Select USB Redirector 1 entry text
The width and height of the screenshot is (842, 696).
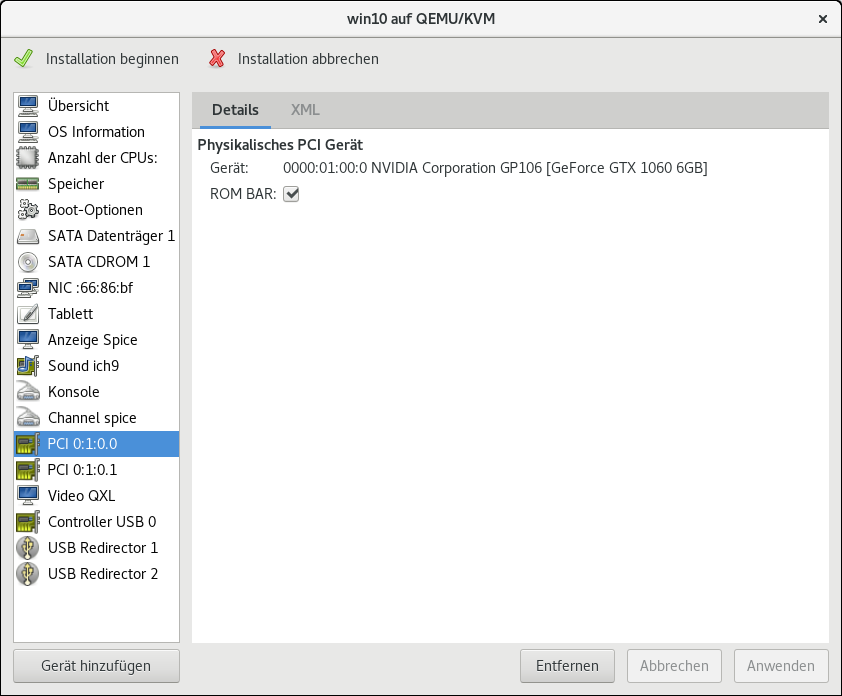pos(103,548)
